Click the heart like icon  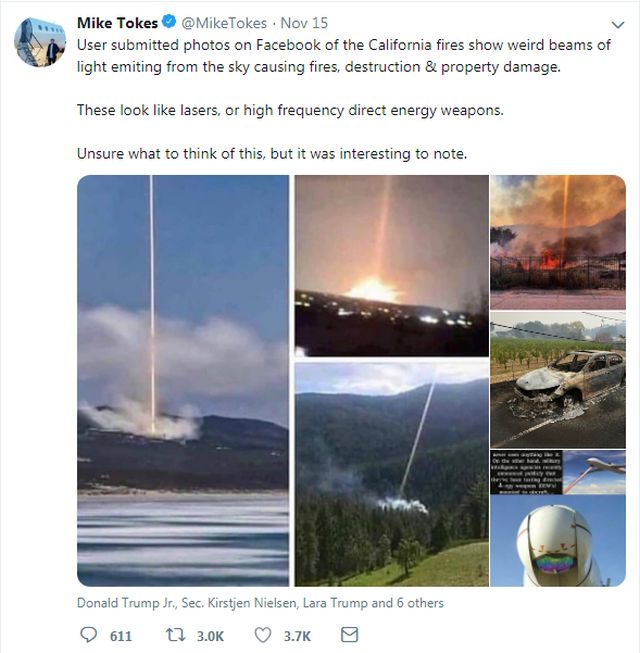pos(264,635)
